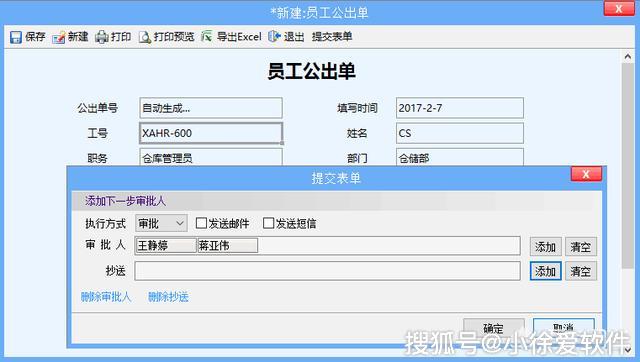Click 清空 button beside the 审批人 field
Image resolution: width=640 pixels, height=362 pixels.
point(581,247)
